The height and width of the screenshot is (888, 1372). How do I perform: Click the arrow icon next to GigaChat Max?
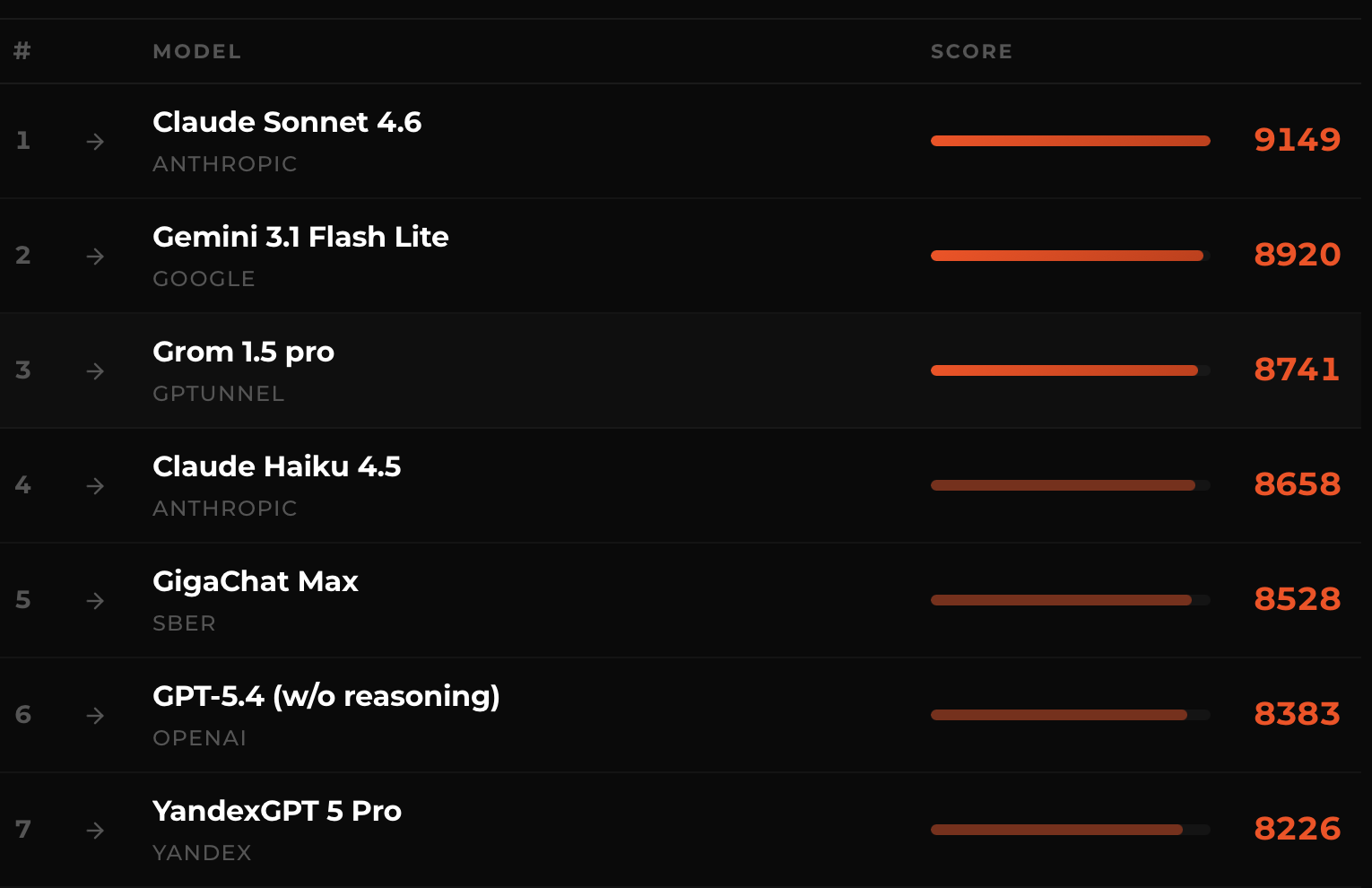(95, 601)
